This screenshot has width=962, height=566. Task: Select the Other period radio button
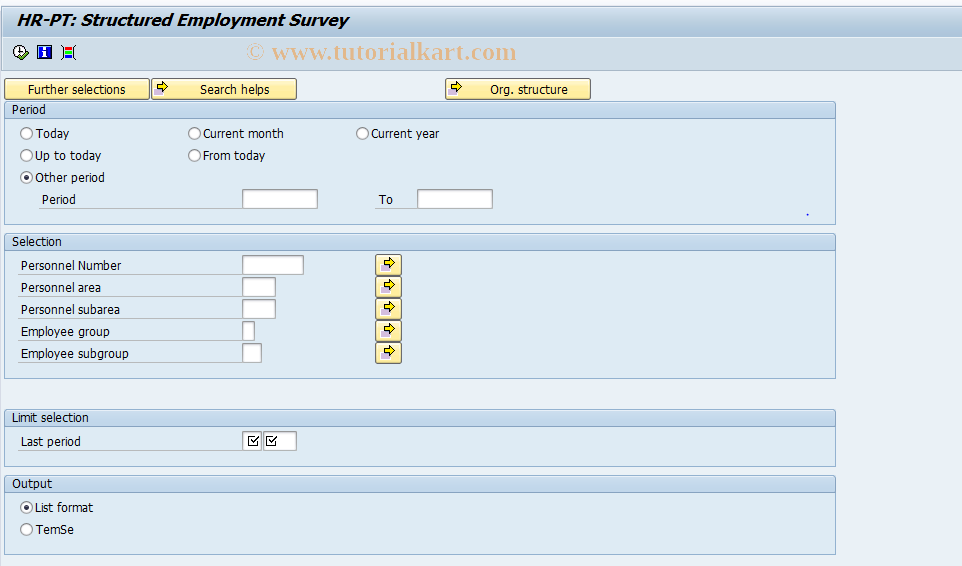pos(26,178)
